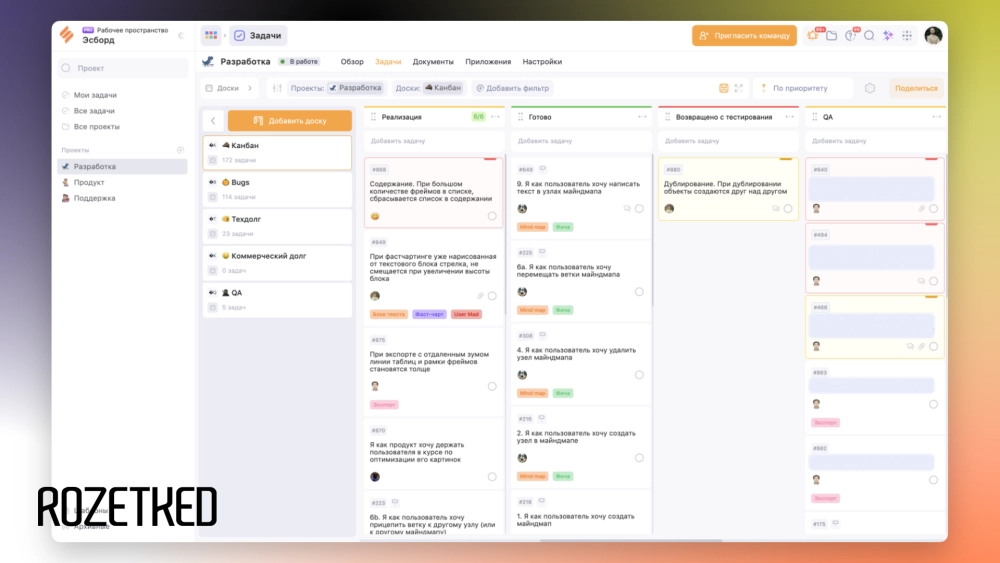Click the assignee avatar on task #849

click(375, 296)
